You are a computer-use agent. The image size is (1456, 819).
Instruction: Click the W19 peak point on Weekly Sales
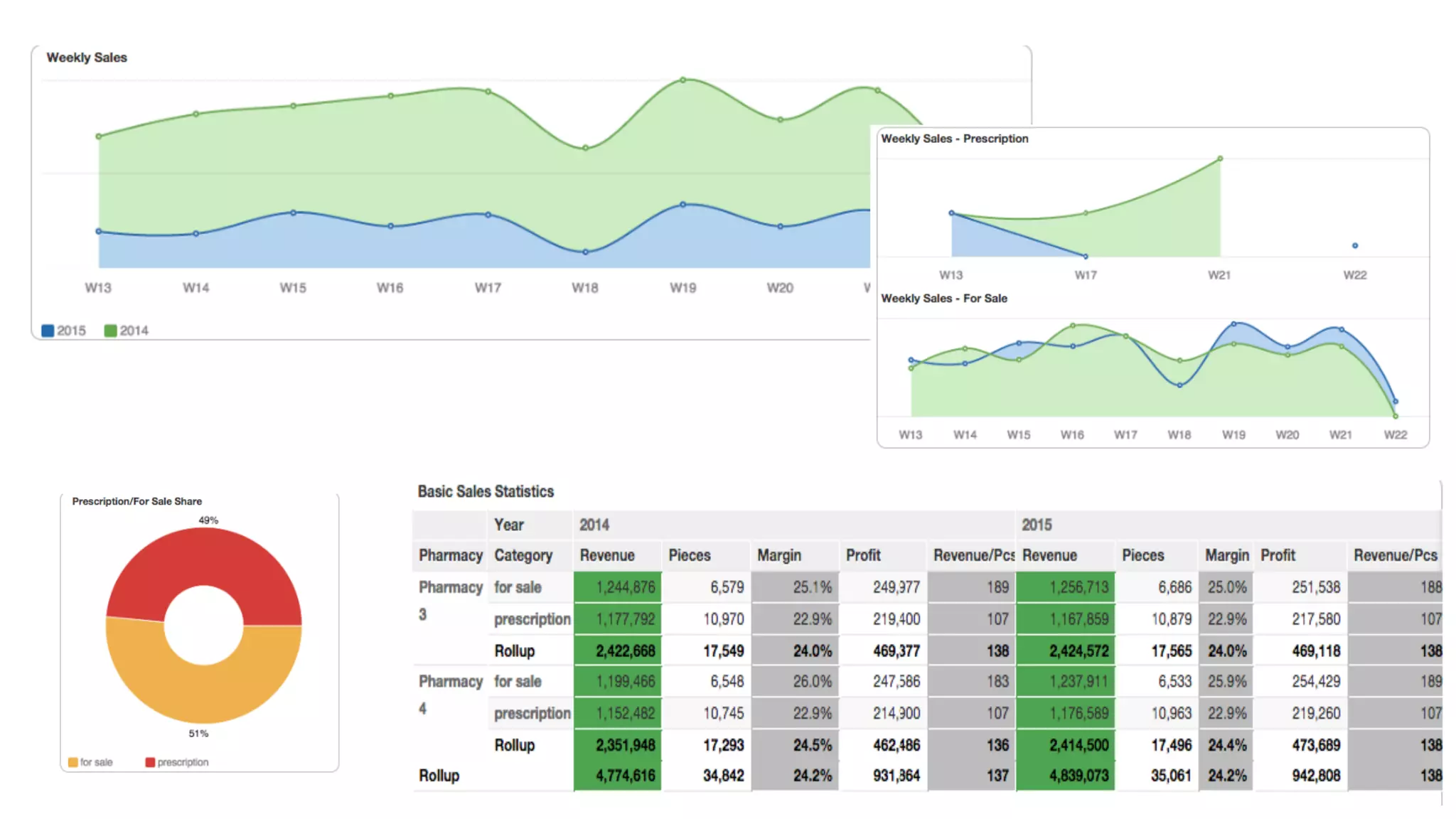pyautogui.click(x=683, y=80)
